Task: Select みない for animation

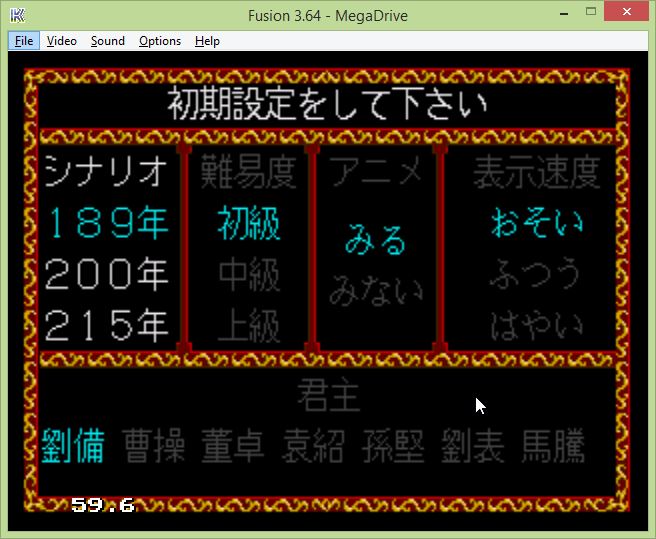Action: [375, 290]
